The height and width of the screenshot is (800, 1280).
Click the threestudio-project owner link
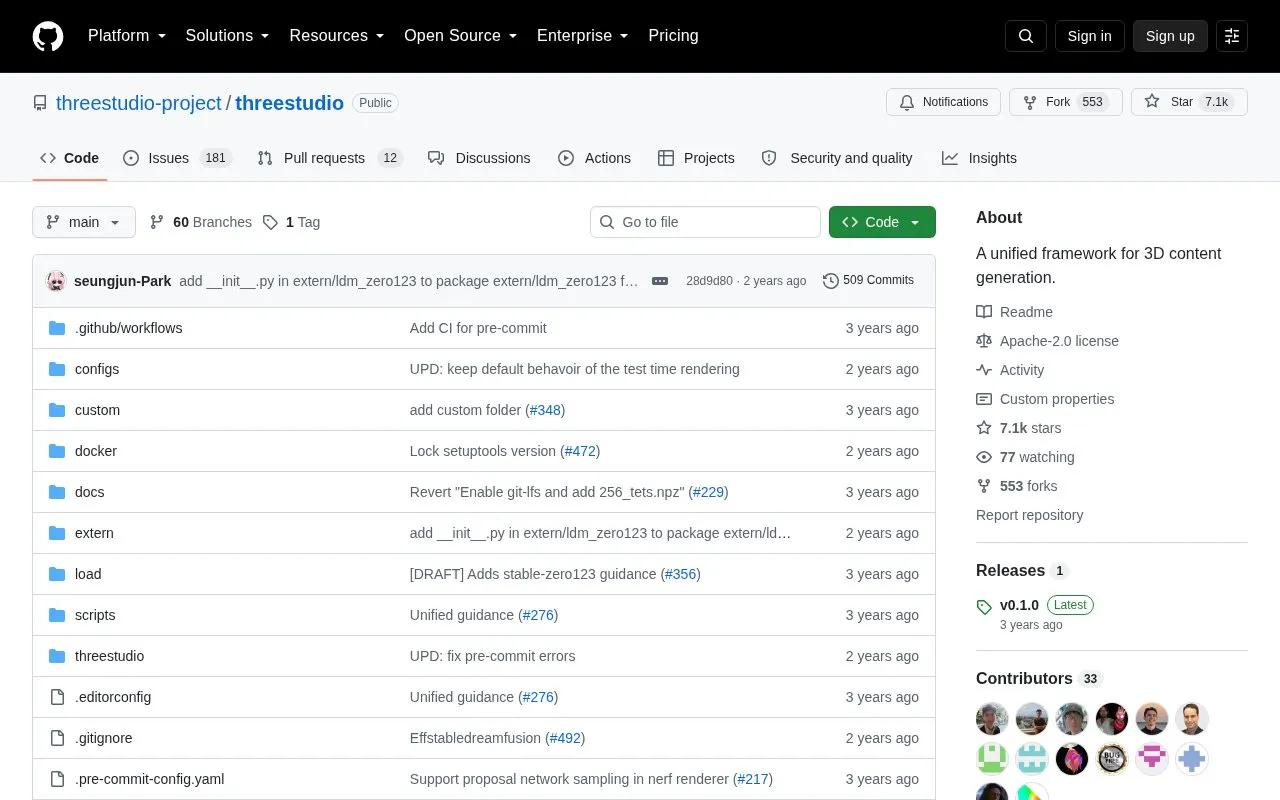pos(139,103)
